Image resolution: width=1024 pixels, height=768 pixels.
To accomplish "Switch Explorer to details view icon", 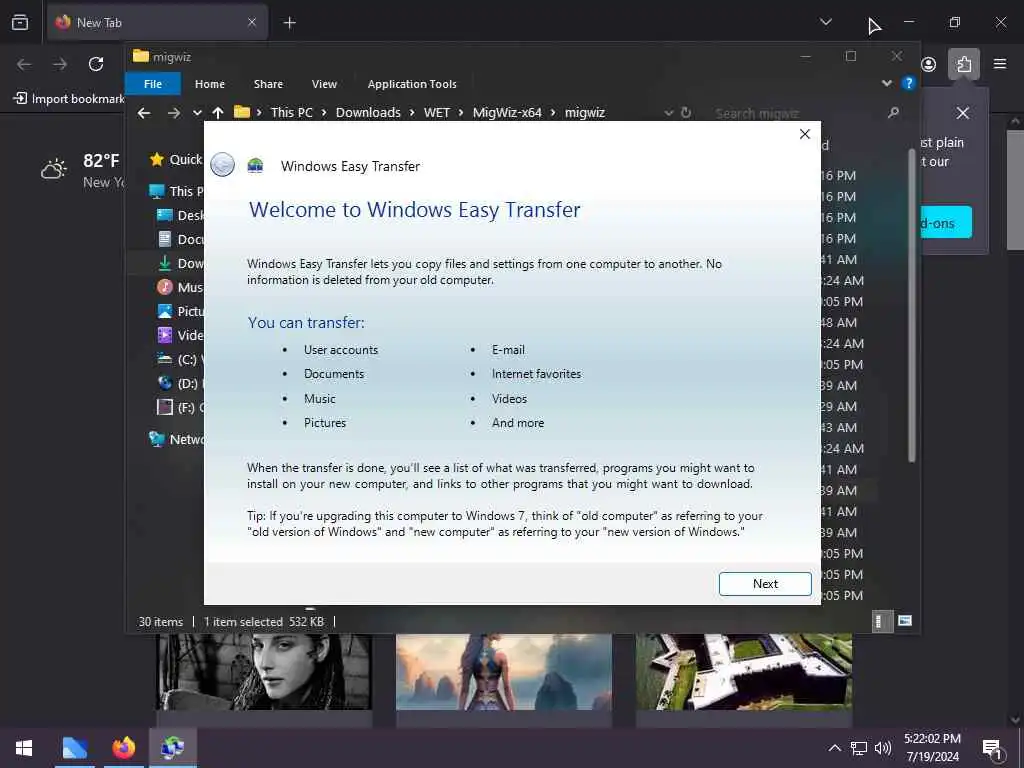I will click(x=882, y=621).
